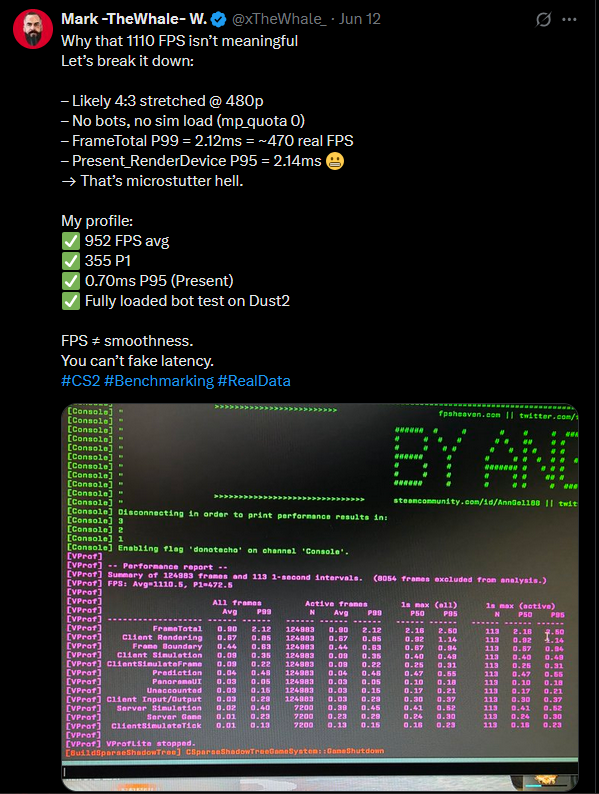Click the 'All frames' column header in the image
This screenshot has width=599, height=794.
pyautogui.click(x=237, y=603)
